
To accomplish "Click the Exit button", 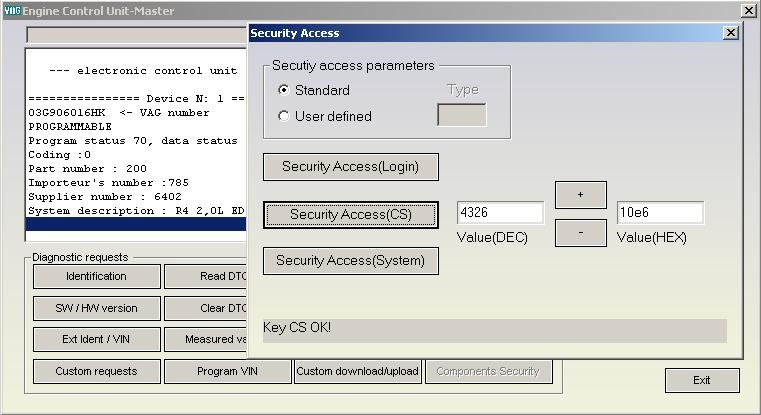I will point(702,380).
